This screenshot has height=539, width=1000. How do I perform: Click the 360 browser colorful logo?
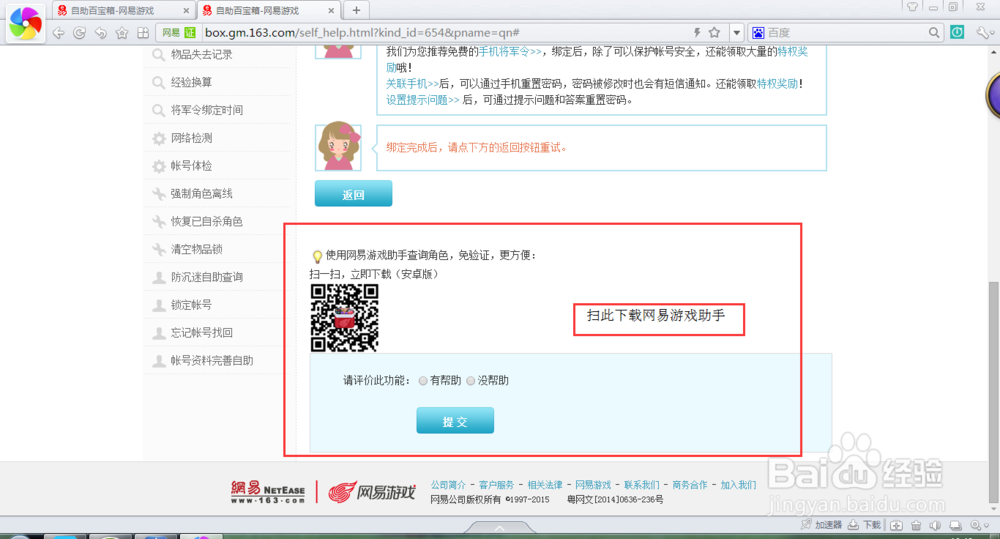click(26, 22)
